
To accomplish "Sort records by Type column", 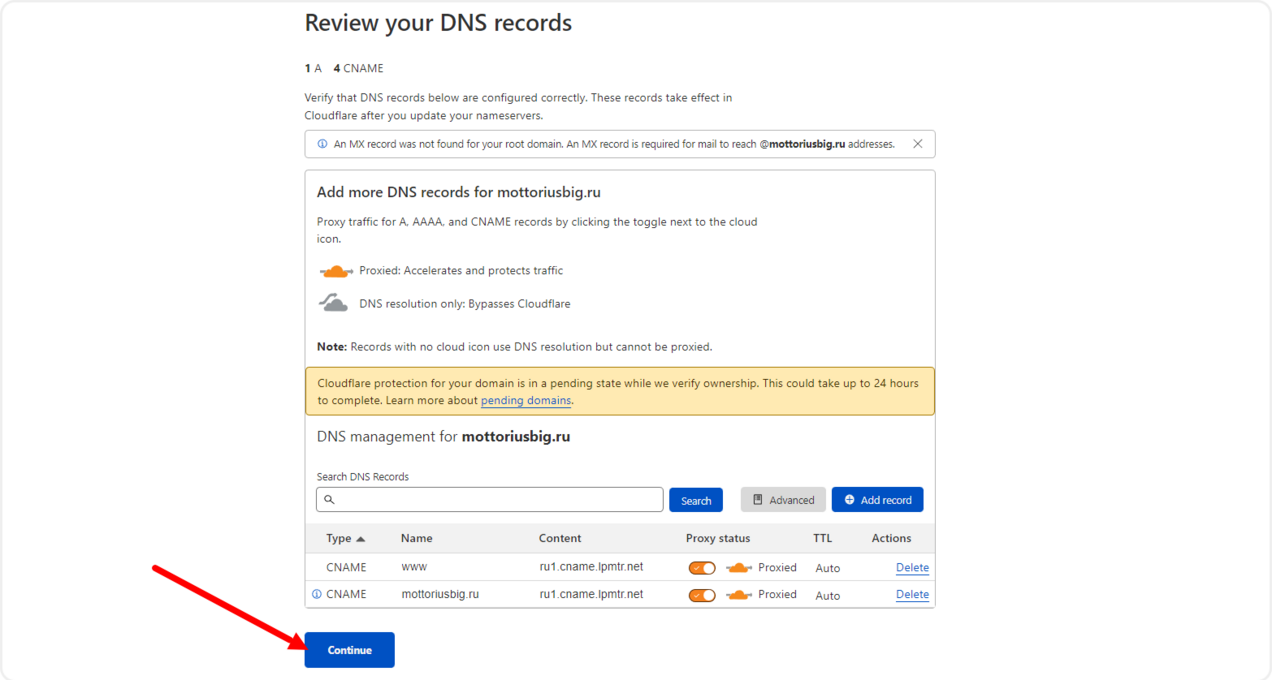I will pos(345,538).
